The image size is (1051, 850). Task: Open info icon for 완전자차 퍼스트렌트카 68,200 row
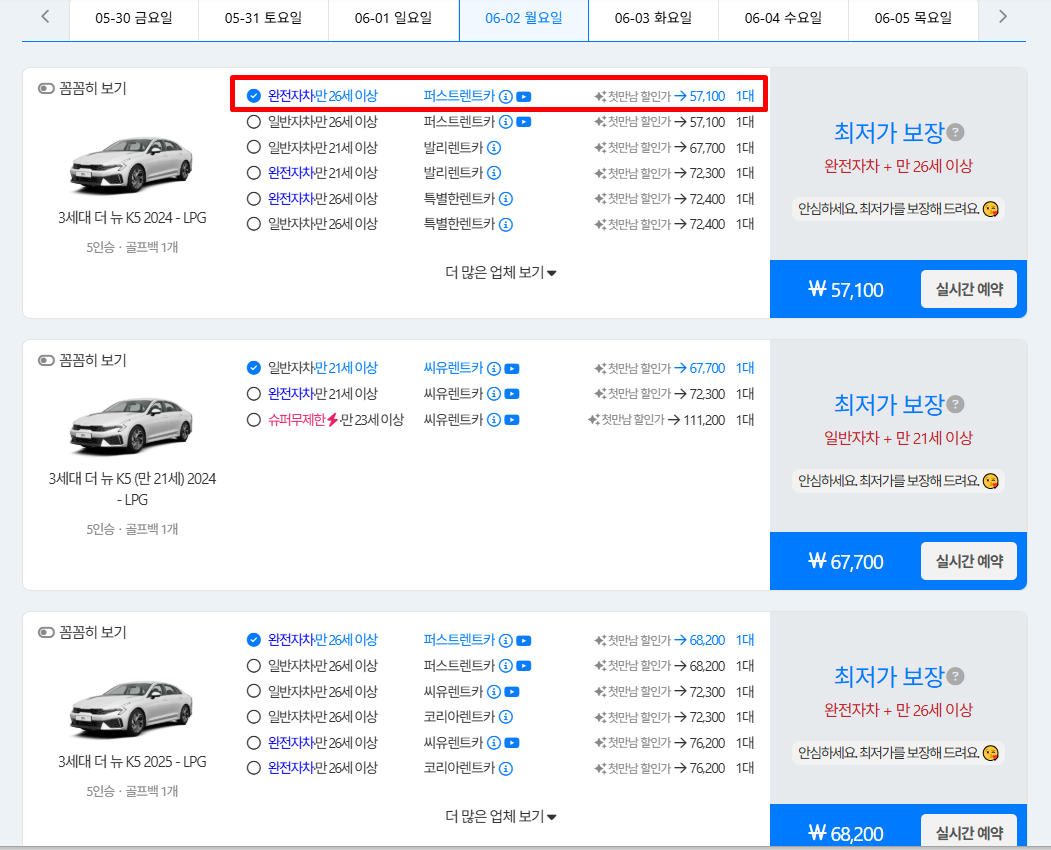(506, 641)
